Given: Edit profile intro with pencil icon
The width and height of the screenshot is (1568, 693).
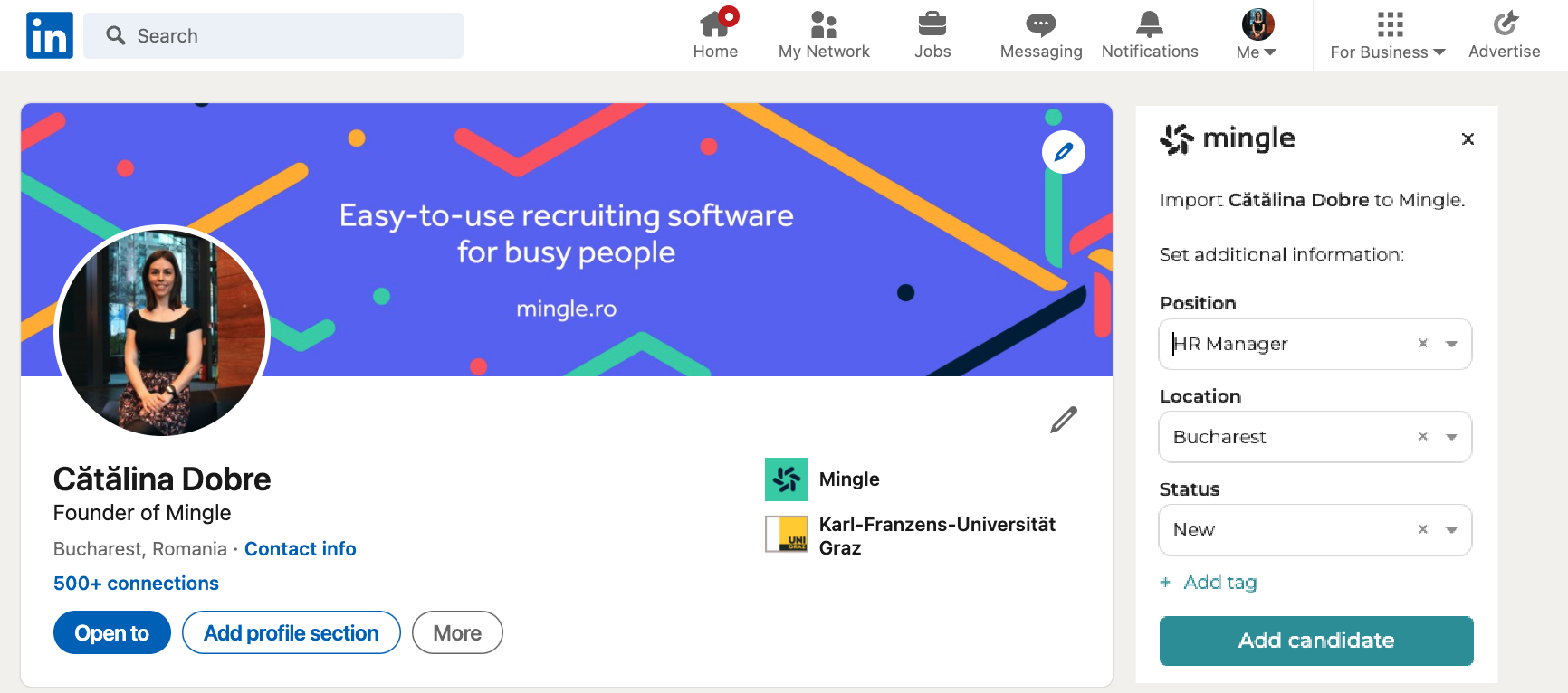Looking at the screenshot, I should [x=1064, y=420].
